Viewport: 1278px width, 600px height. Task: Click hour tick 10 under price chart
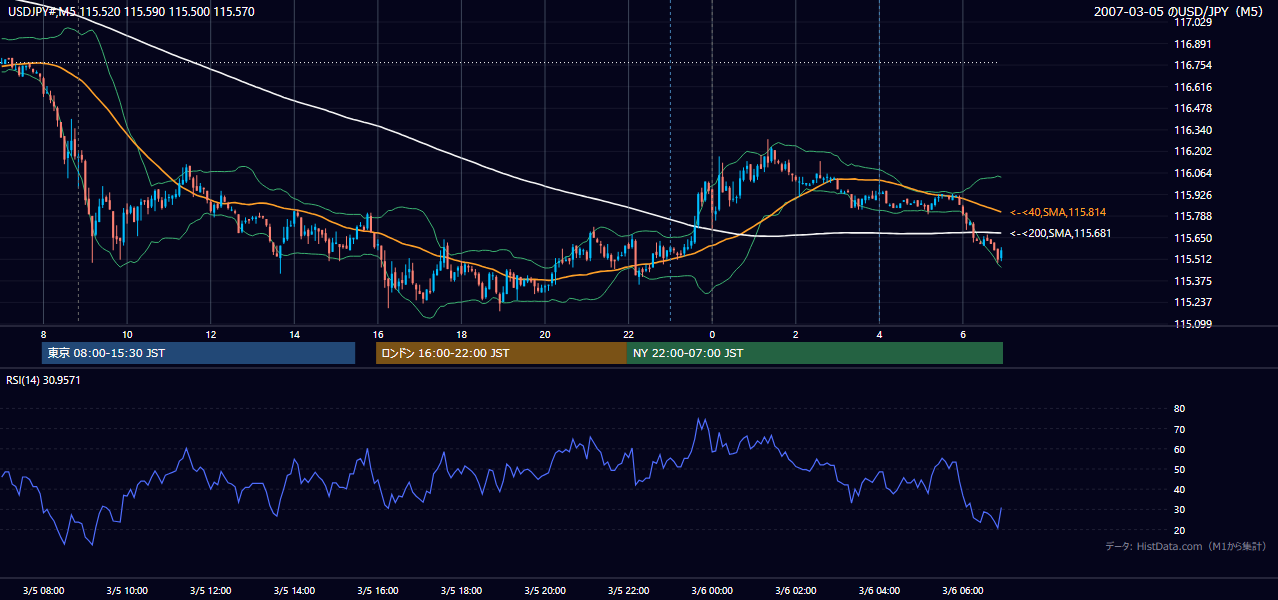pyautogui.click(x=127, y=334)
